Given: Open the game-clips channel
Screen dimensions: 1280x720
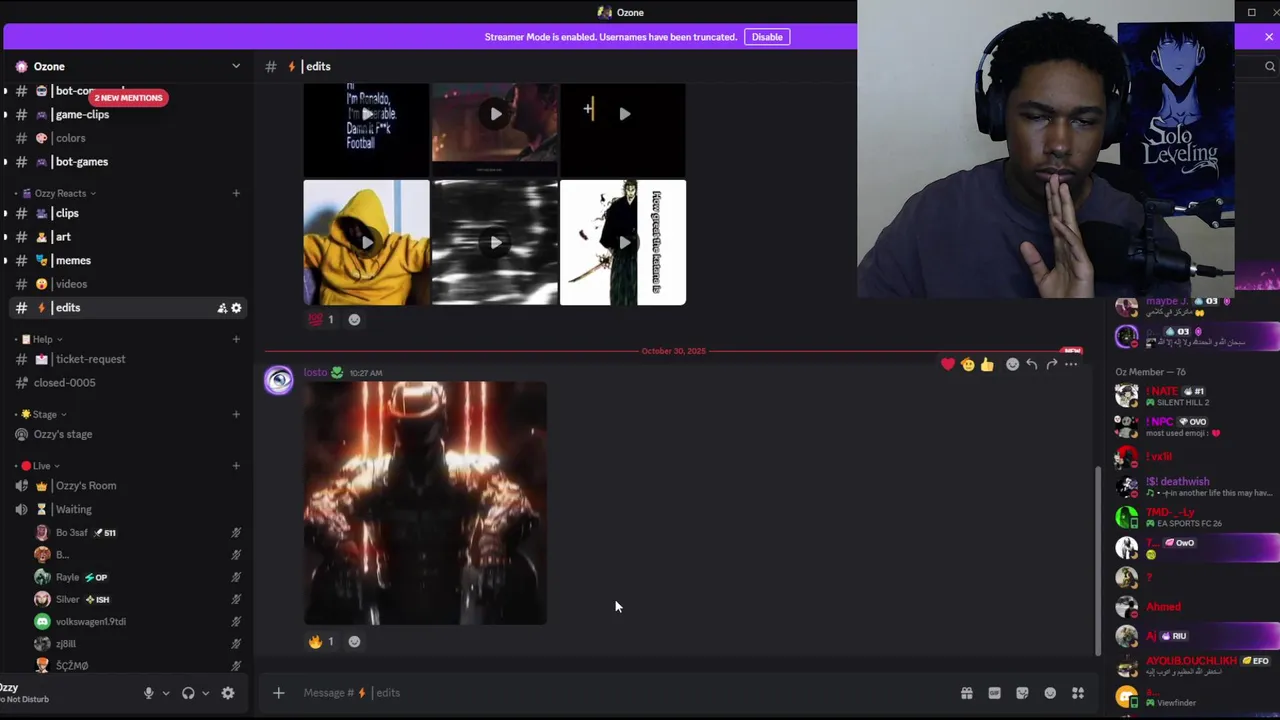Looking at the screenshot, I should 128,114.
